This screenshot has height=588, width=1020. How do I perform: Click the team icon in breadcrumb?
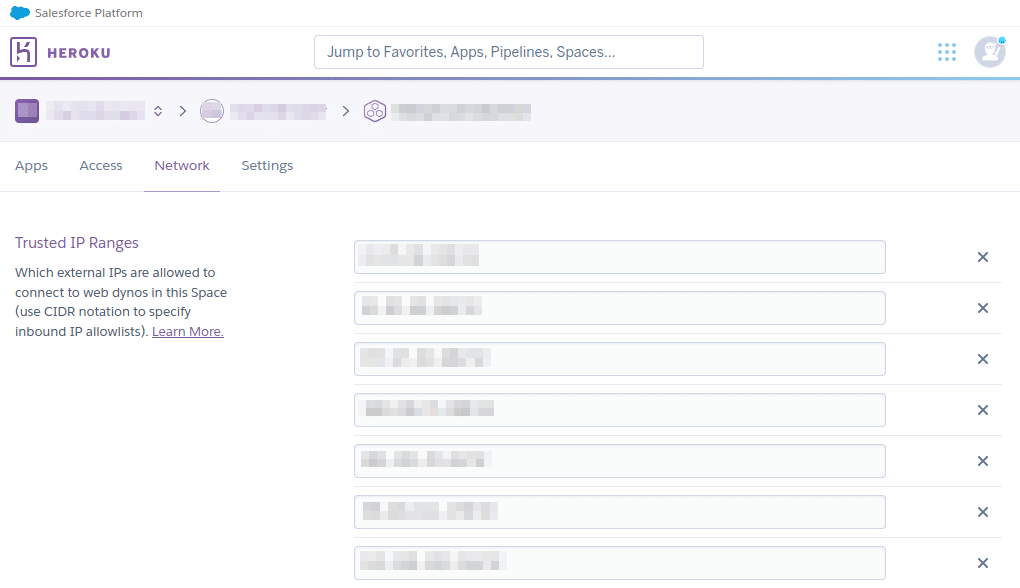coord(211,111)
